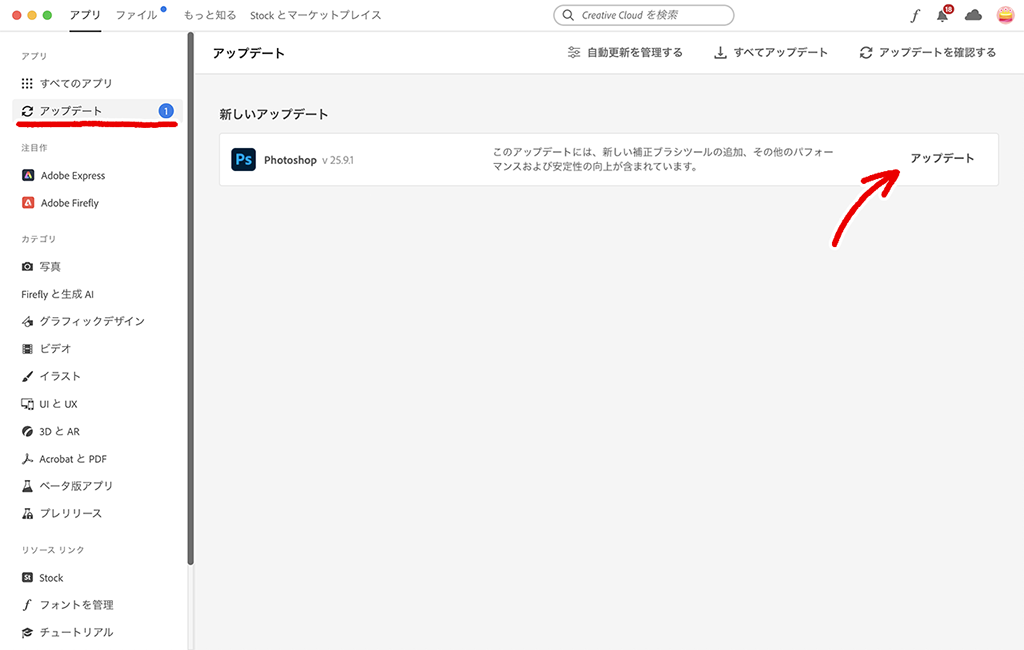Select the ビデオ category label
This screenshot has height=650, width=1024.
tap(55, 349)
